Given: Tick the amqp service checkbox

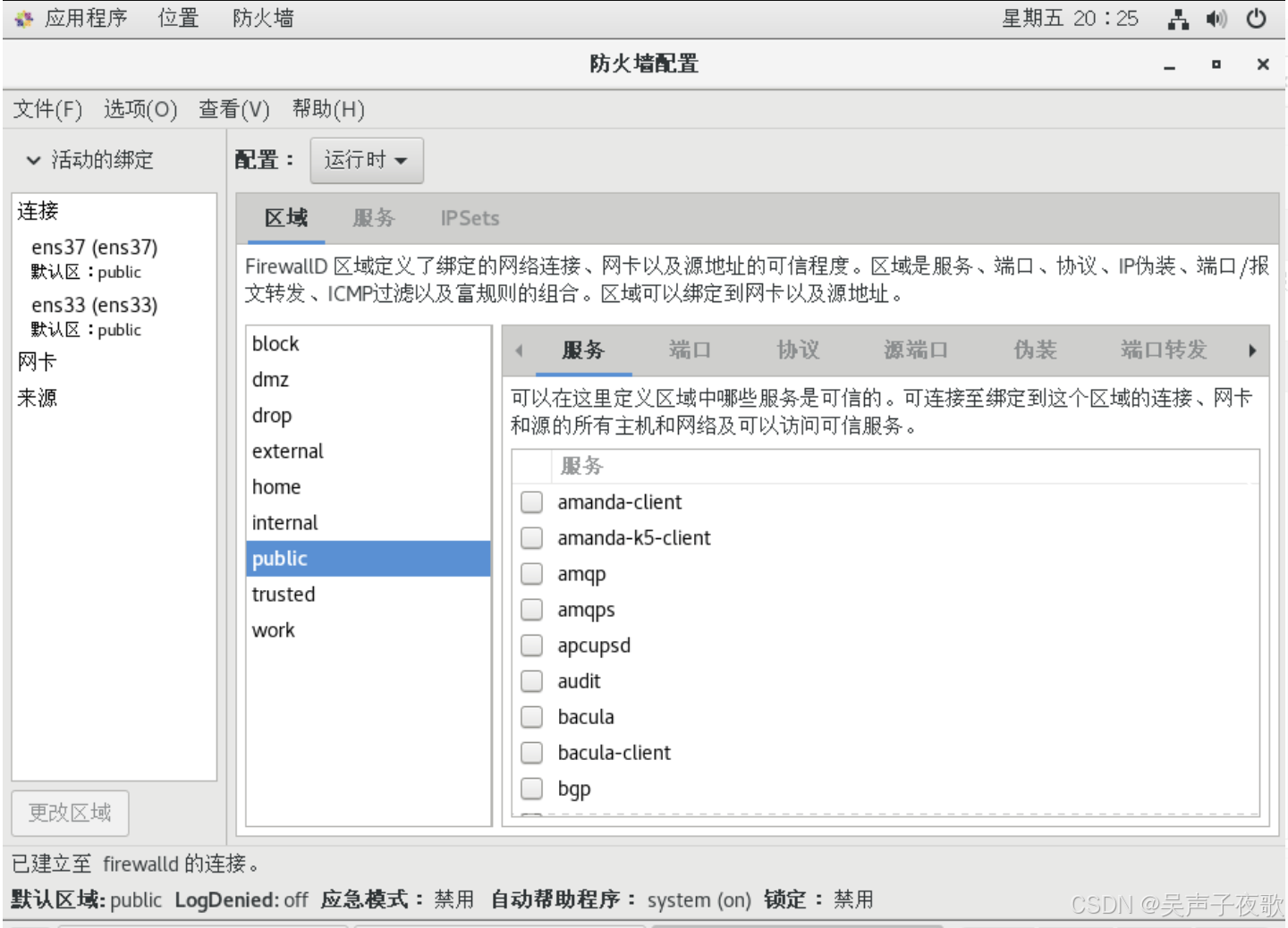Looking at the screenshot, I should 532,574.
